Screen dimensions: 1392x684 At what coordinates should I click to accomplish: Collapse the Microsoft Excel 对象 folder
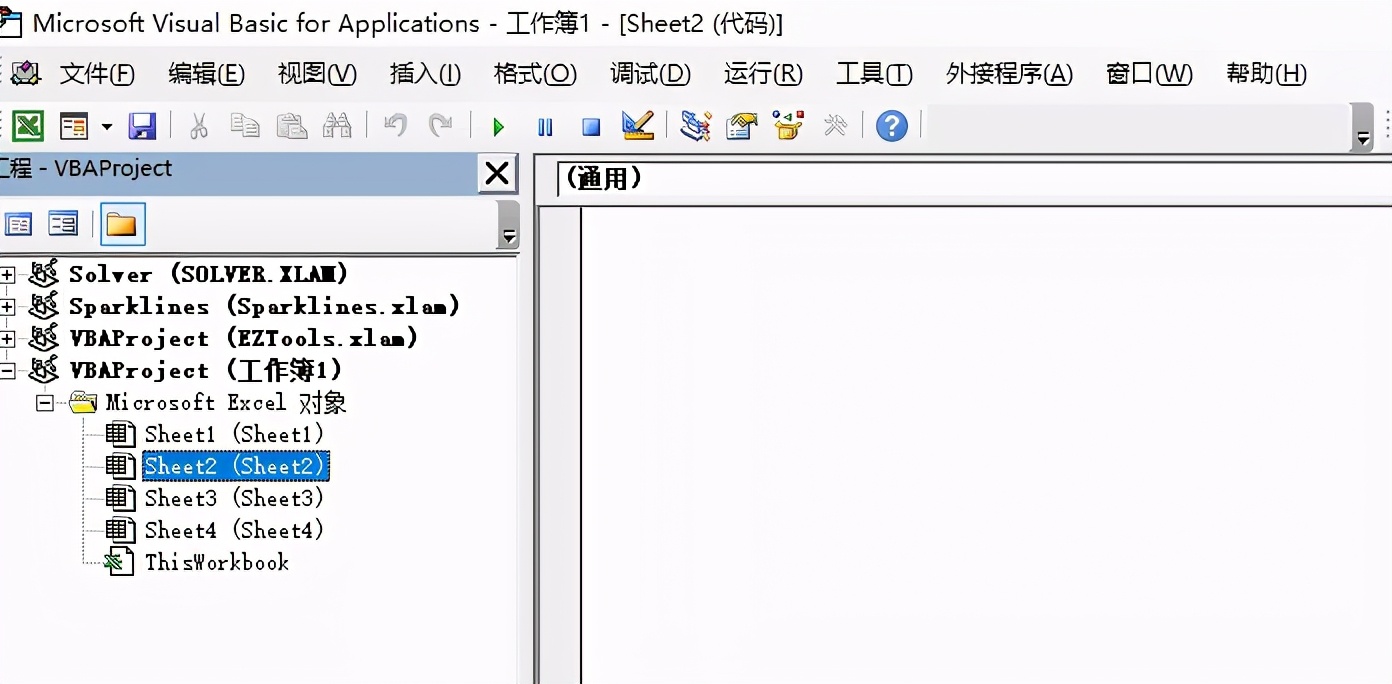point(44,403)
